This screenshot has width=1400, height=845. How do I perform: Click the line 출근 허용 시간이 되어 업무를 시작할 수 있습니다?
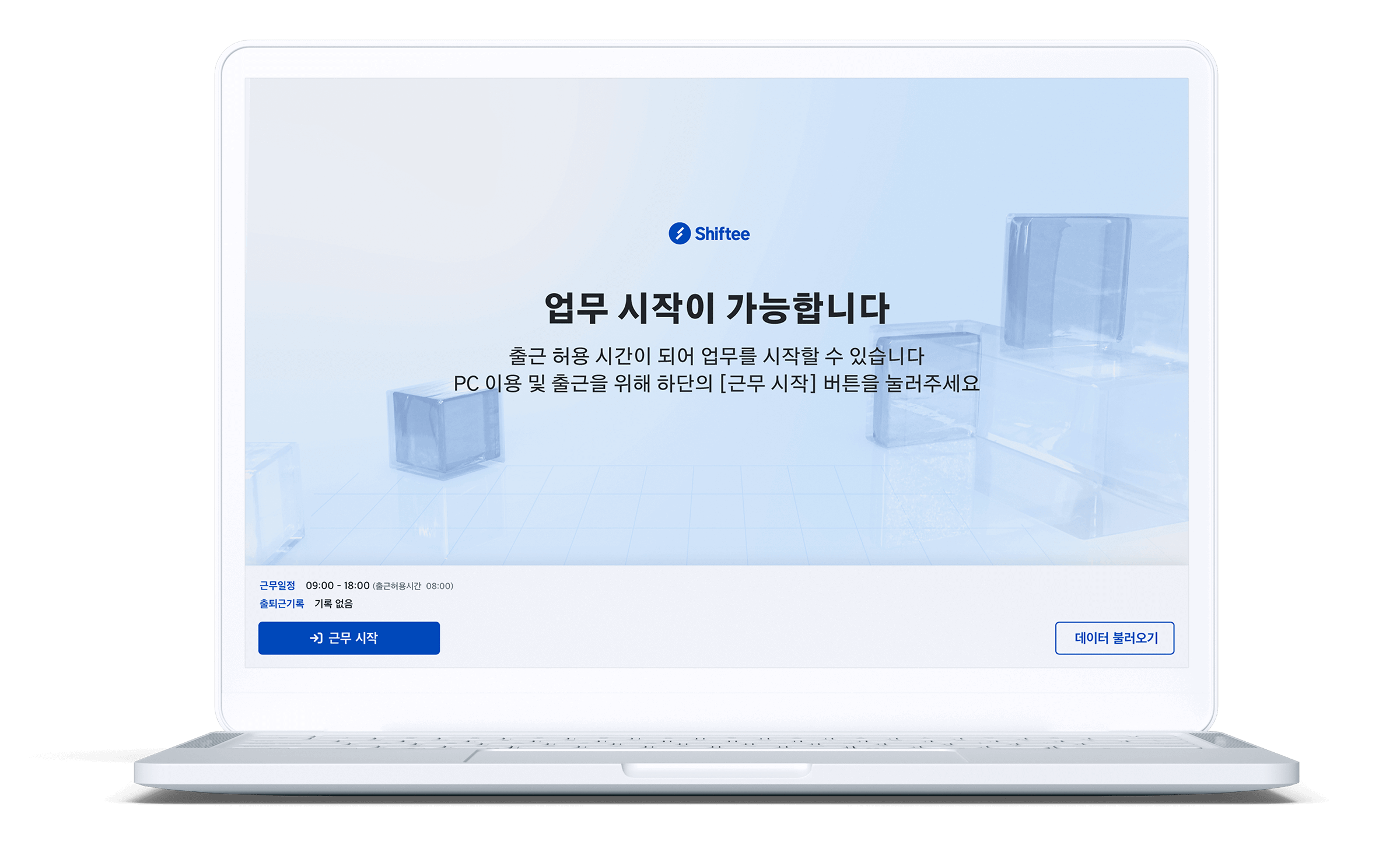[x=716, y=356]
